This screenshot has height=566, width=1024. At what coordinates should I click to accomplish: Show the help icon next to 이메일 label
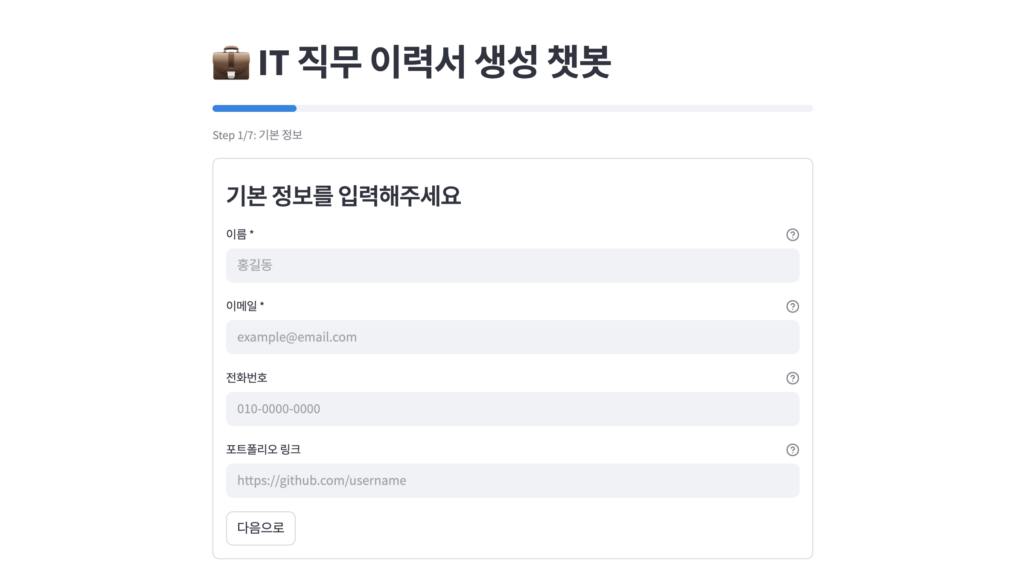[x=792, y=307]
